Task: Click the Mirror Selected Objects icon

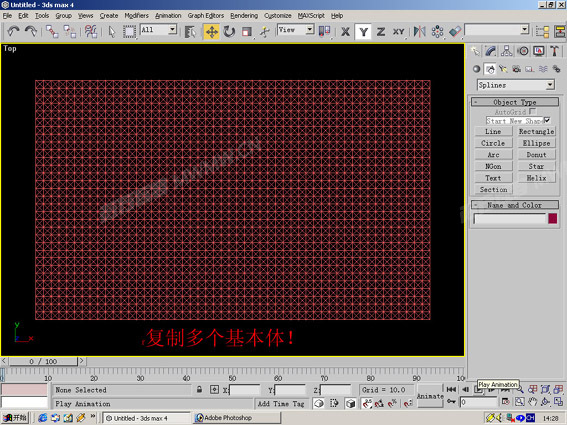Action: tap(419, 31)
